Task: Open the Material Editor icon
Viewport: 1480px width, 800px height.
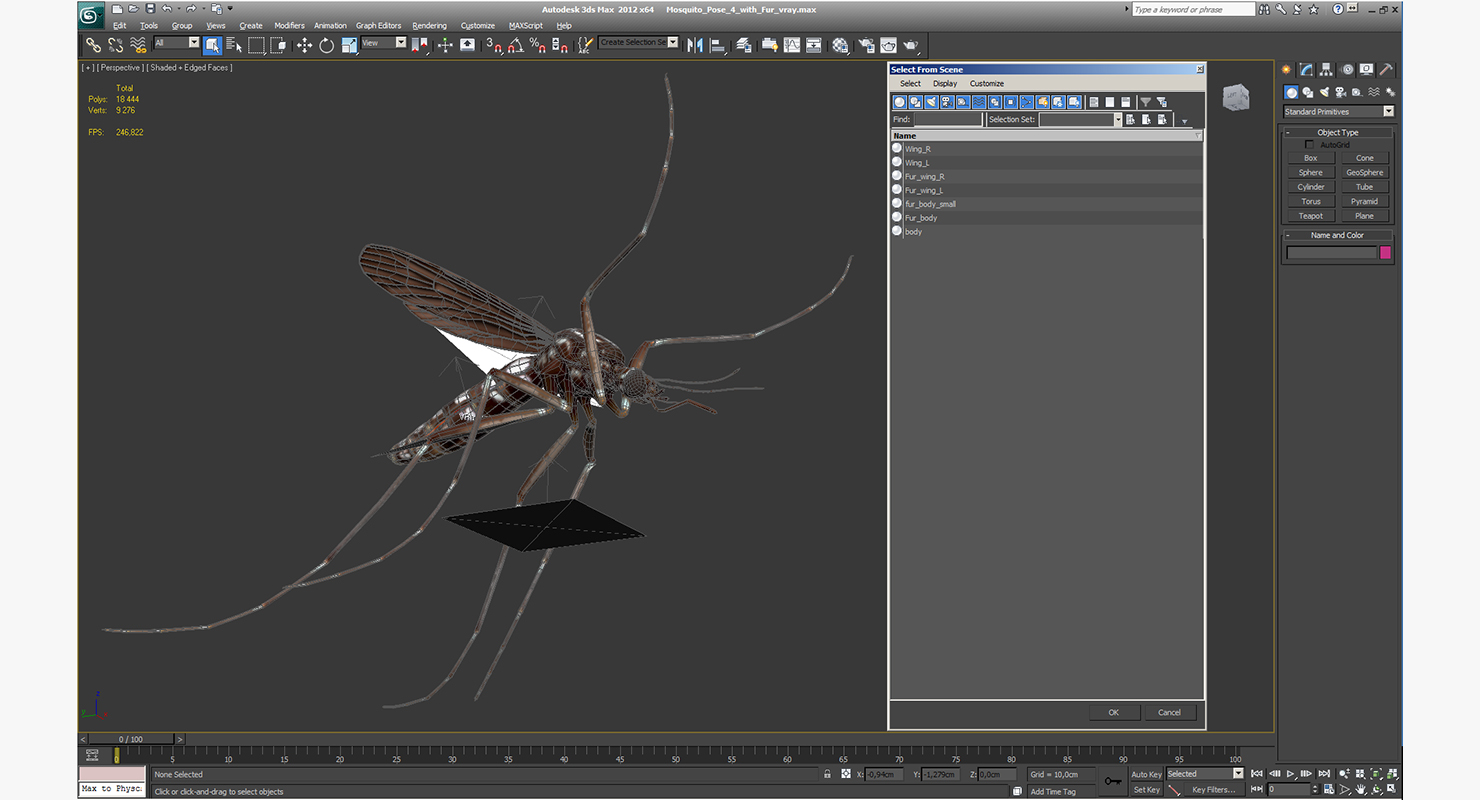Action: [840, 44]
